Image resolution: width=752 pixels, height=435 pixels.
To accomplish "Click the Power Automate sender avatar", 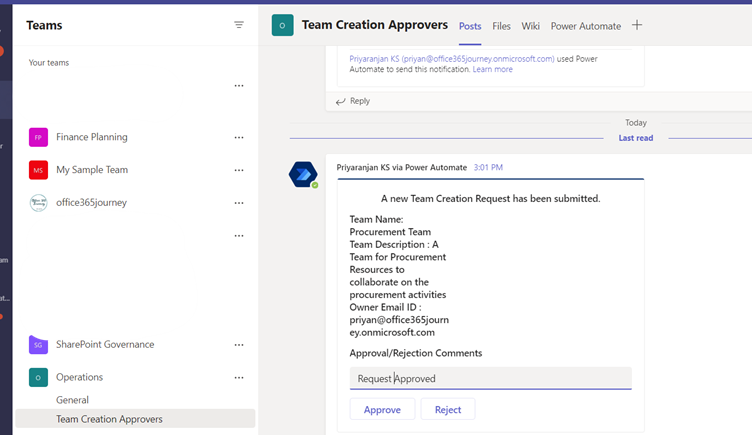I will coord(303,174).
